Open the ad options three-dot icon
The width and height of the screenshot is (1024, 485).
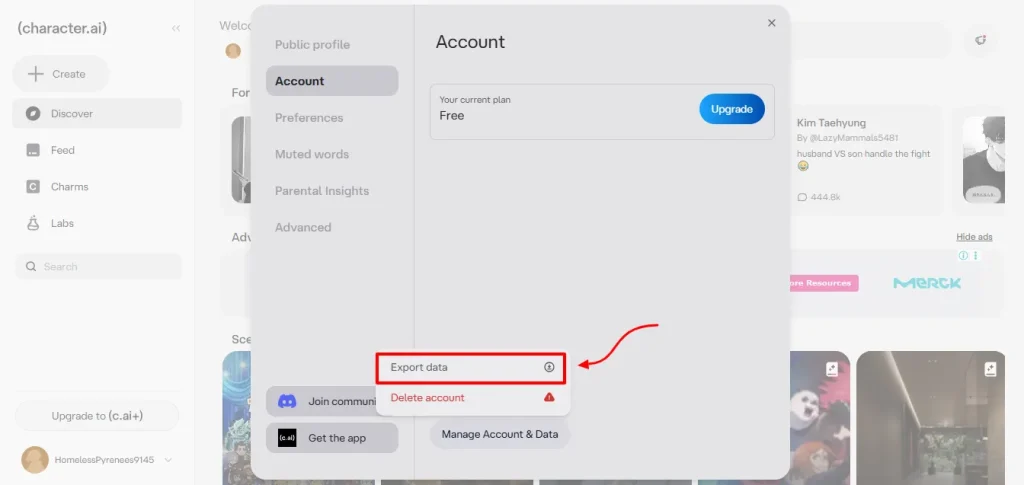pyautogui.click(x=976, y=255)
